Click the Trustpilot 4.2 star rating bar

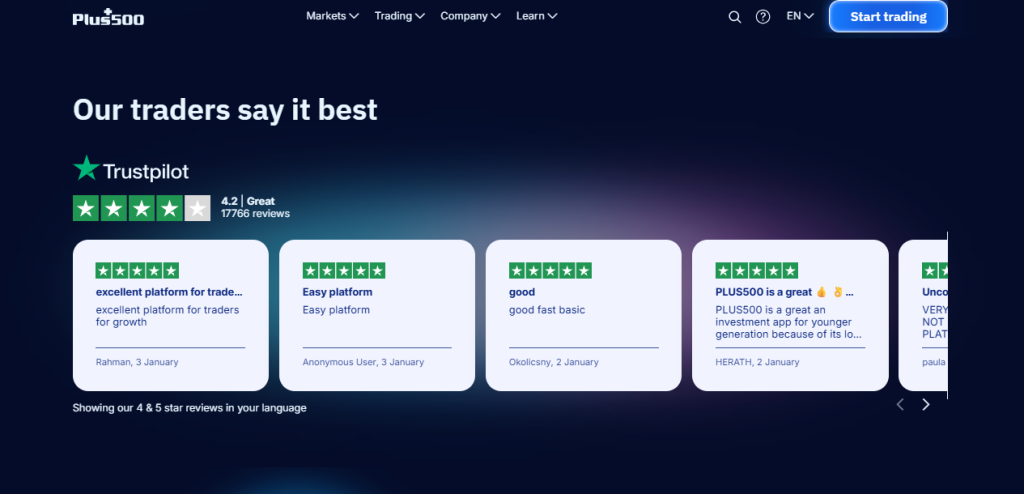(141, 208)
